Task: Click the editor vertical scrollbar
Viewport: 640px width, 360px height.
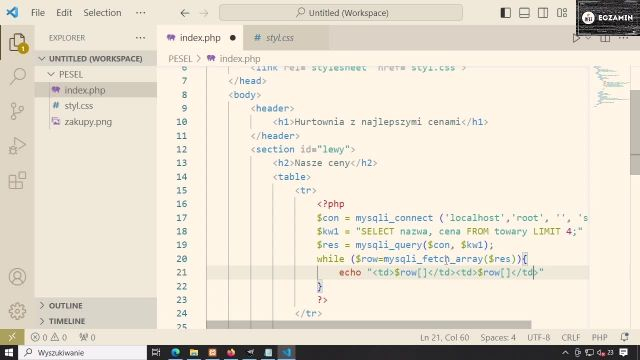Action: 635,133
